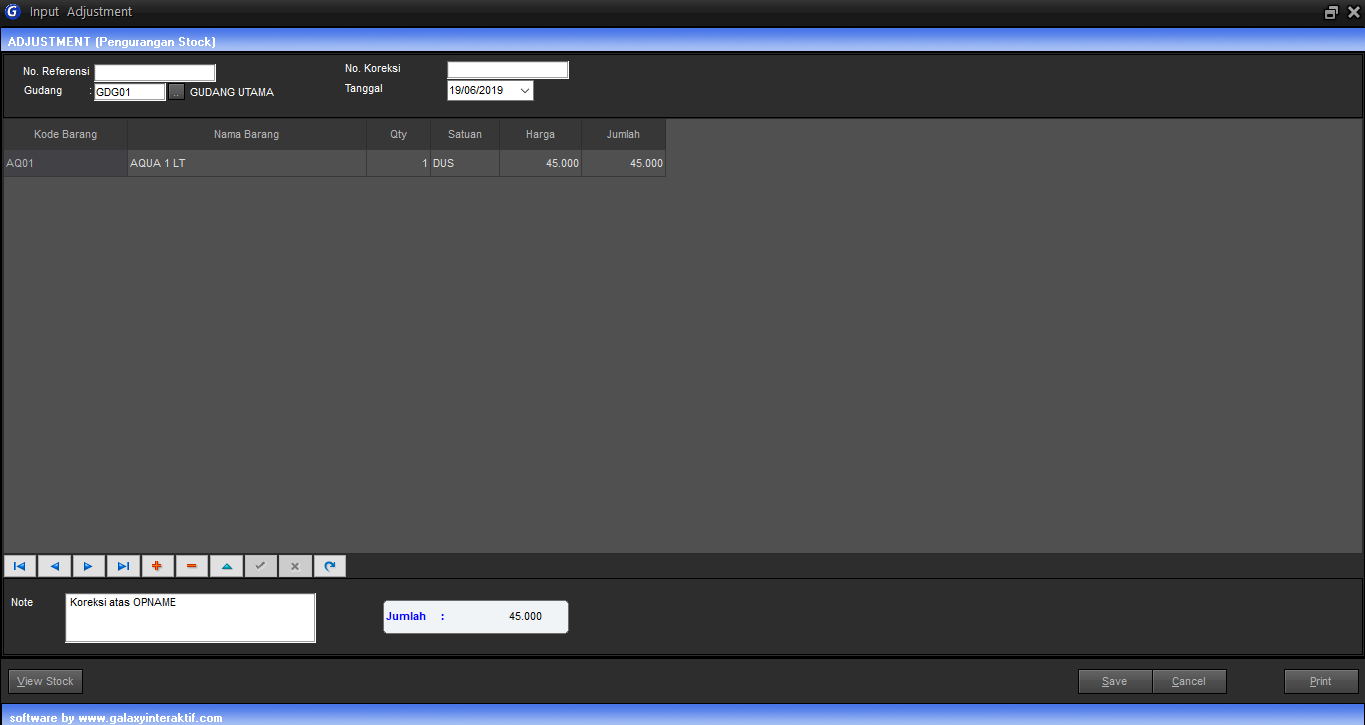The width and height of the screenshot is (1365, 725).
Task: Click the Print button
Action: tap(1320, 681)
